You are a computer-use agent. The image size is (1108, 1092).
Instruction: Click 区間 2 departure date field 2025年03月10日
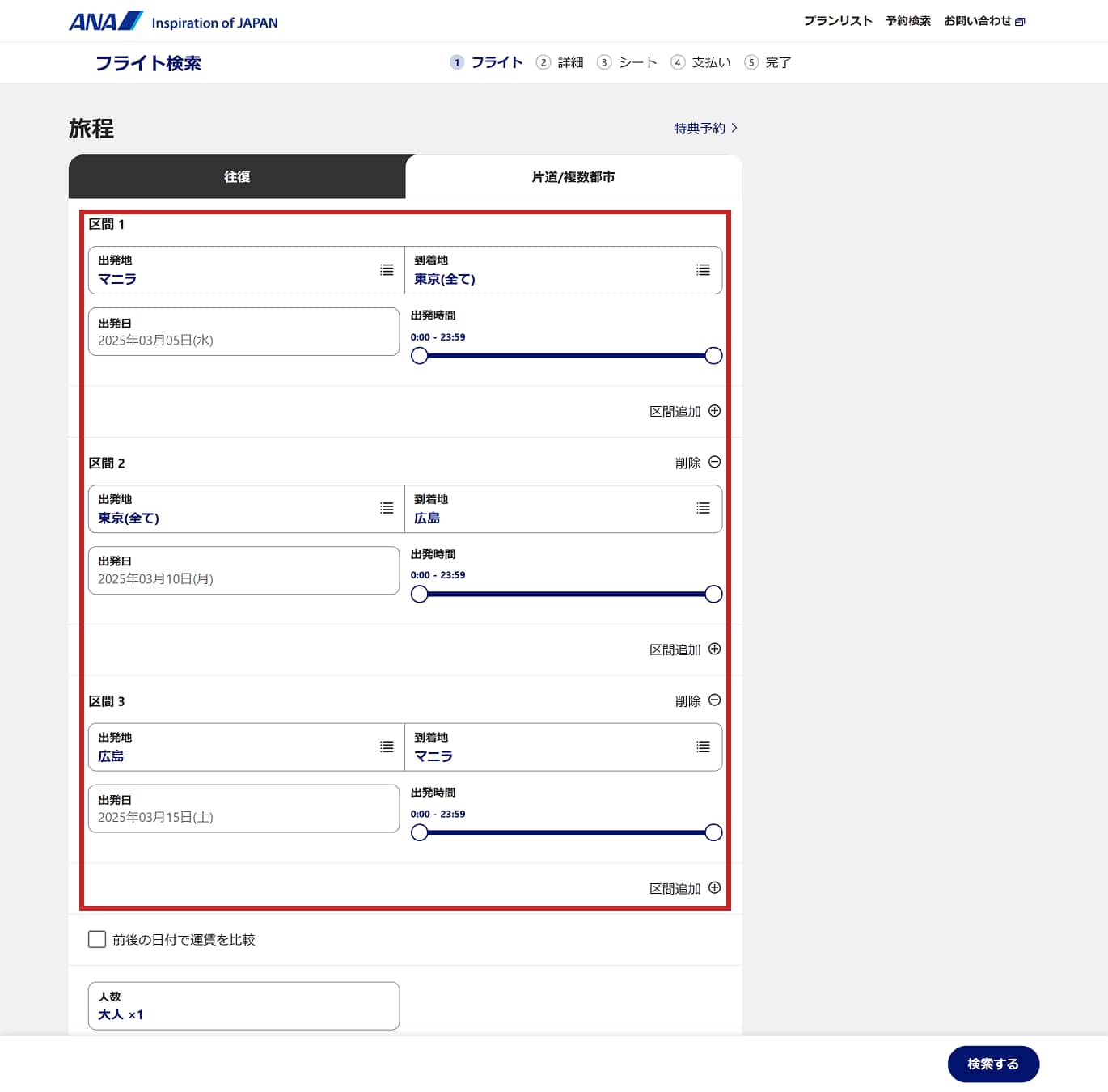pyautogui.click(x=243, y=570)
